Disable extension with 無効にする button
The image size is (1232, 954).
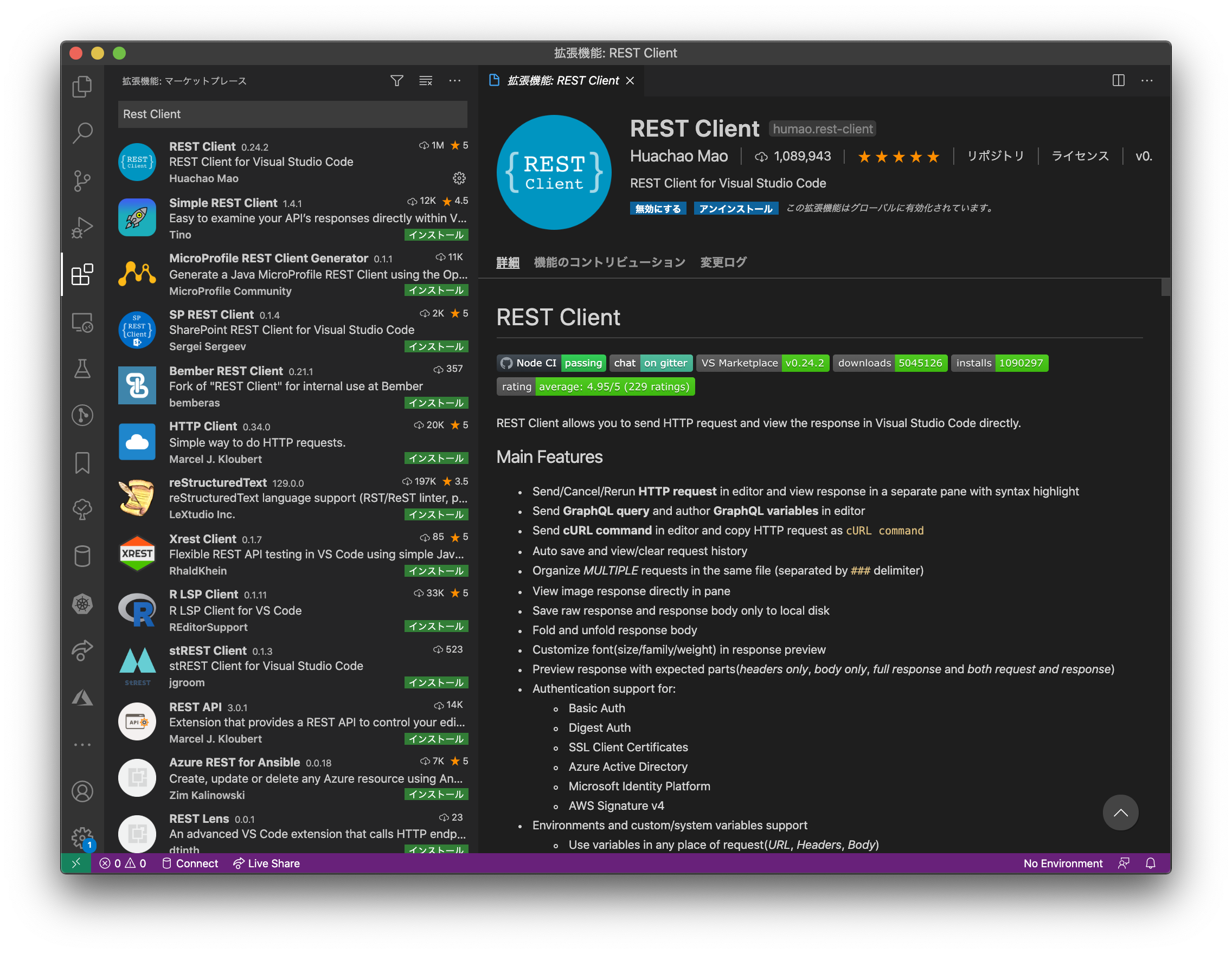(658, 209)
